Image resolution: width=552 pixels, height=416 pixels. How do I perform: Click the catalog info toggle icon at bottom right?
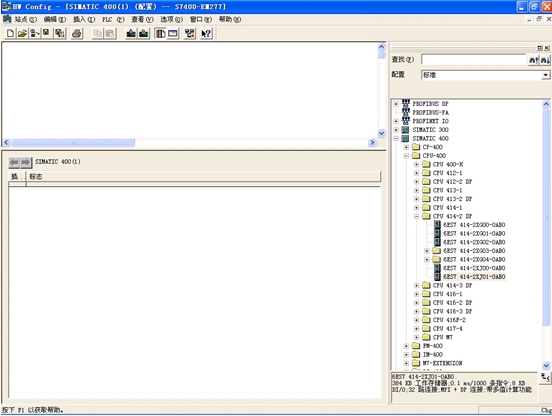545,378
